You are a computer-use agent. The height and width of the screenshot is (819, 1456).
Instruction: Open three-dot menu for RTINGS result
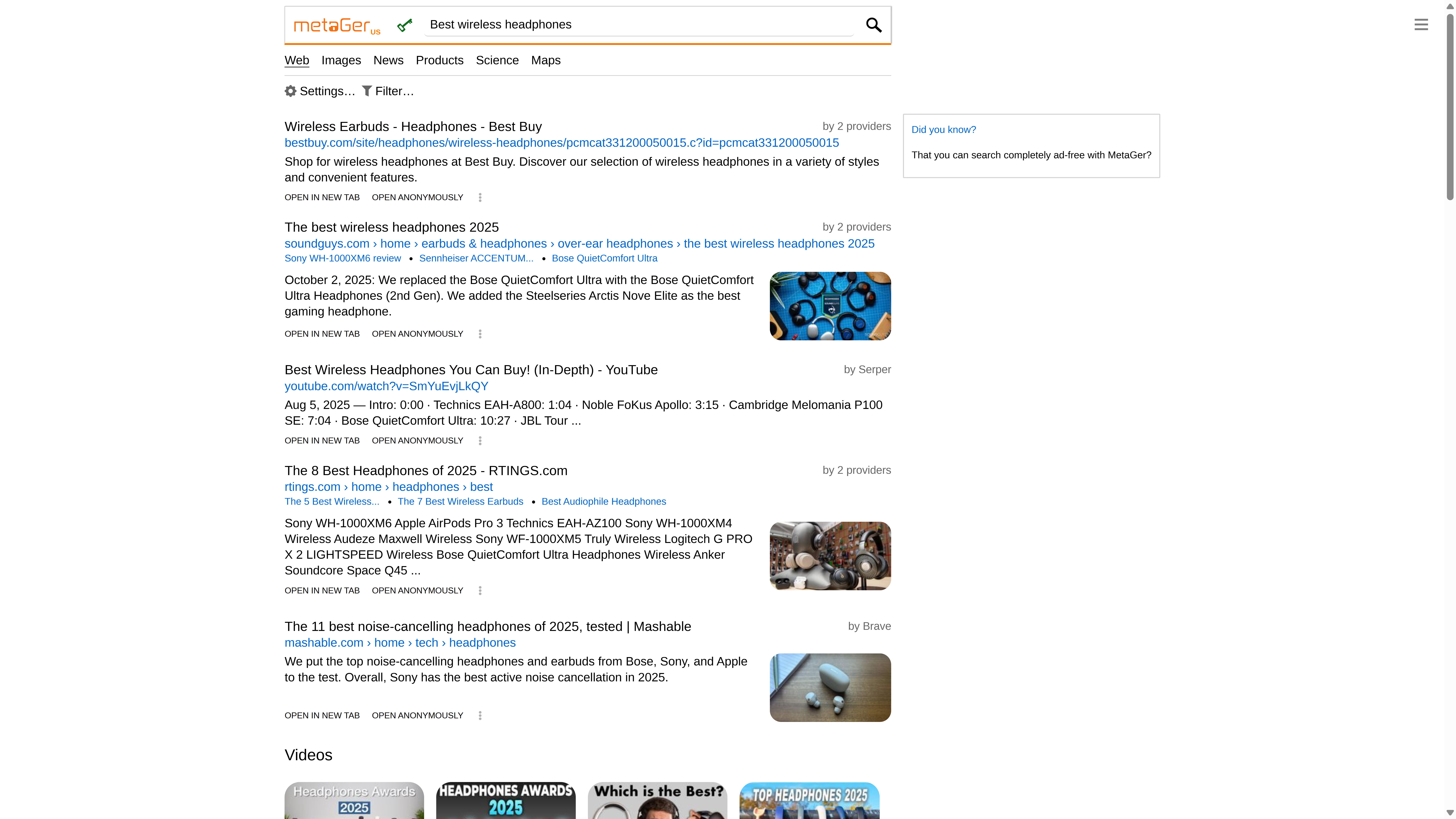pos(480,591)
